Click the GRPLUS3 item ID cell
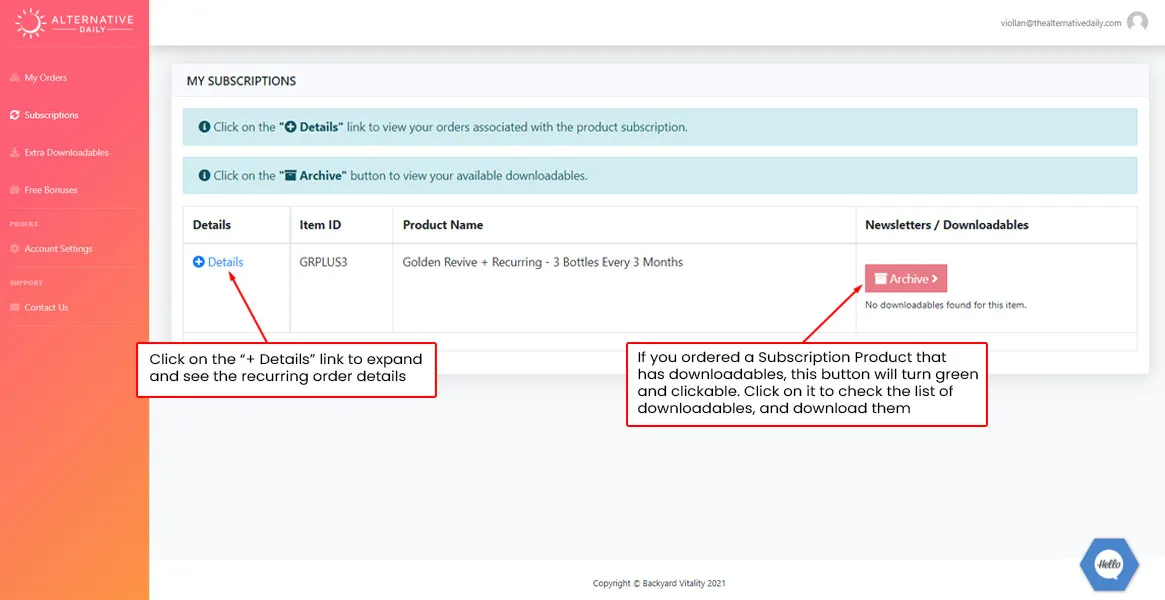Screen dimensions: 1165x600 pyautogui.click(x=324, y=262)
